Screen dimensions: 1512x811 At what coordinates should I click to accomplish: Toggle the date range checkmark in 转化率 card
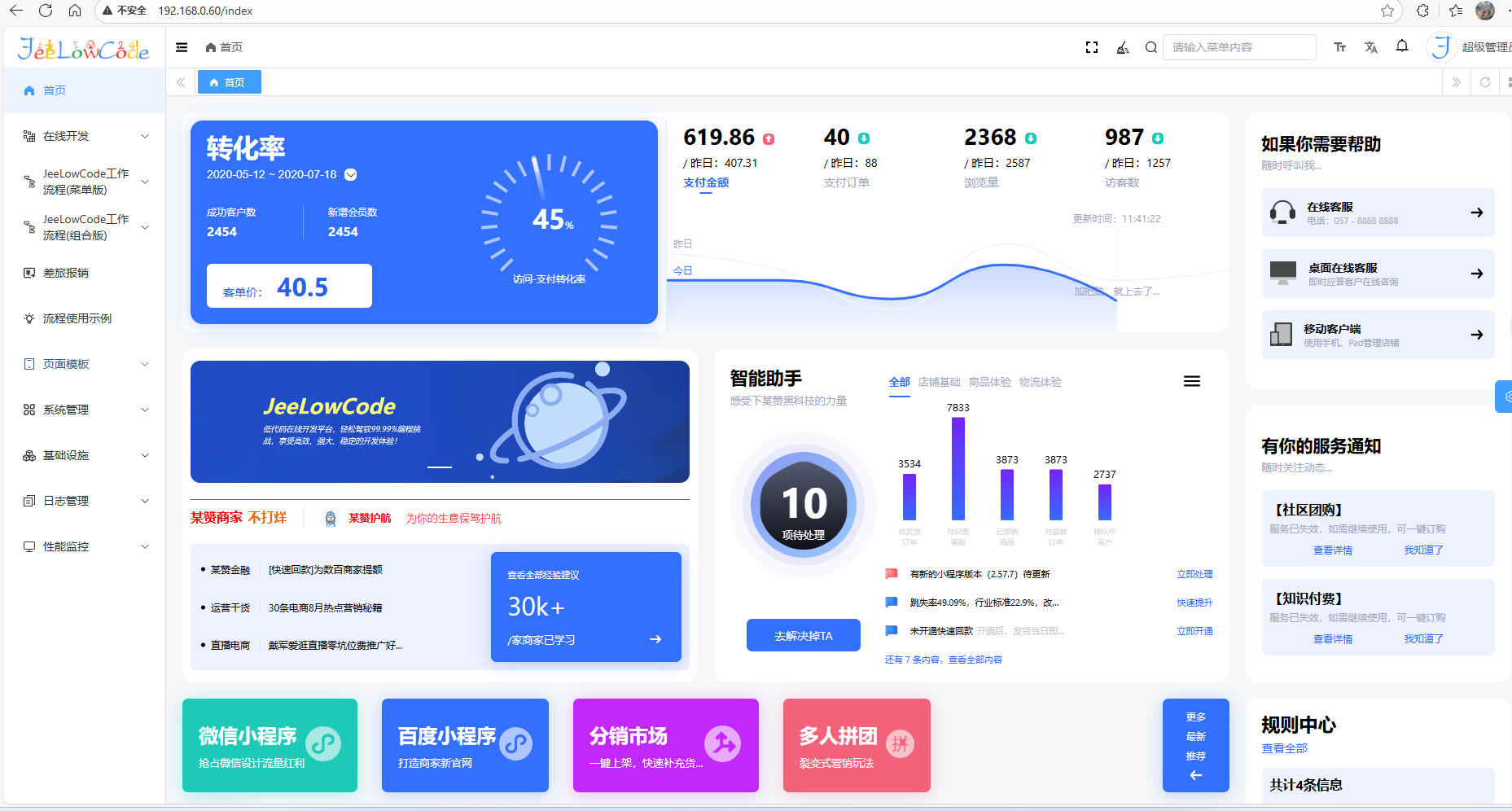pyautogui.click(x=351, y=174)
